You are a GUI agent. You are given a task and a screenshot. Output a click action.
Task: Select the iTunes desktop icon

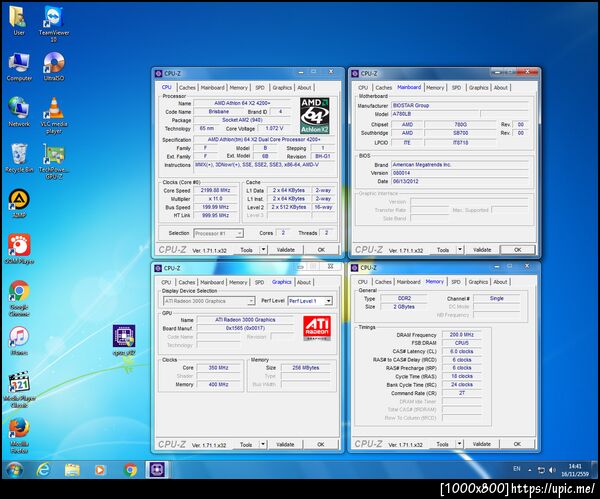[18, 337]
